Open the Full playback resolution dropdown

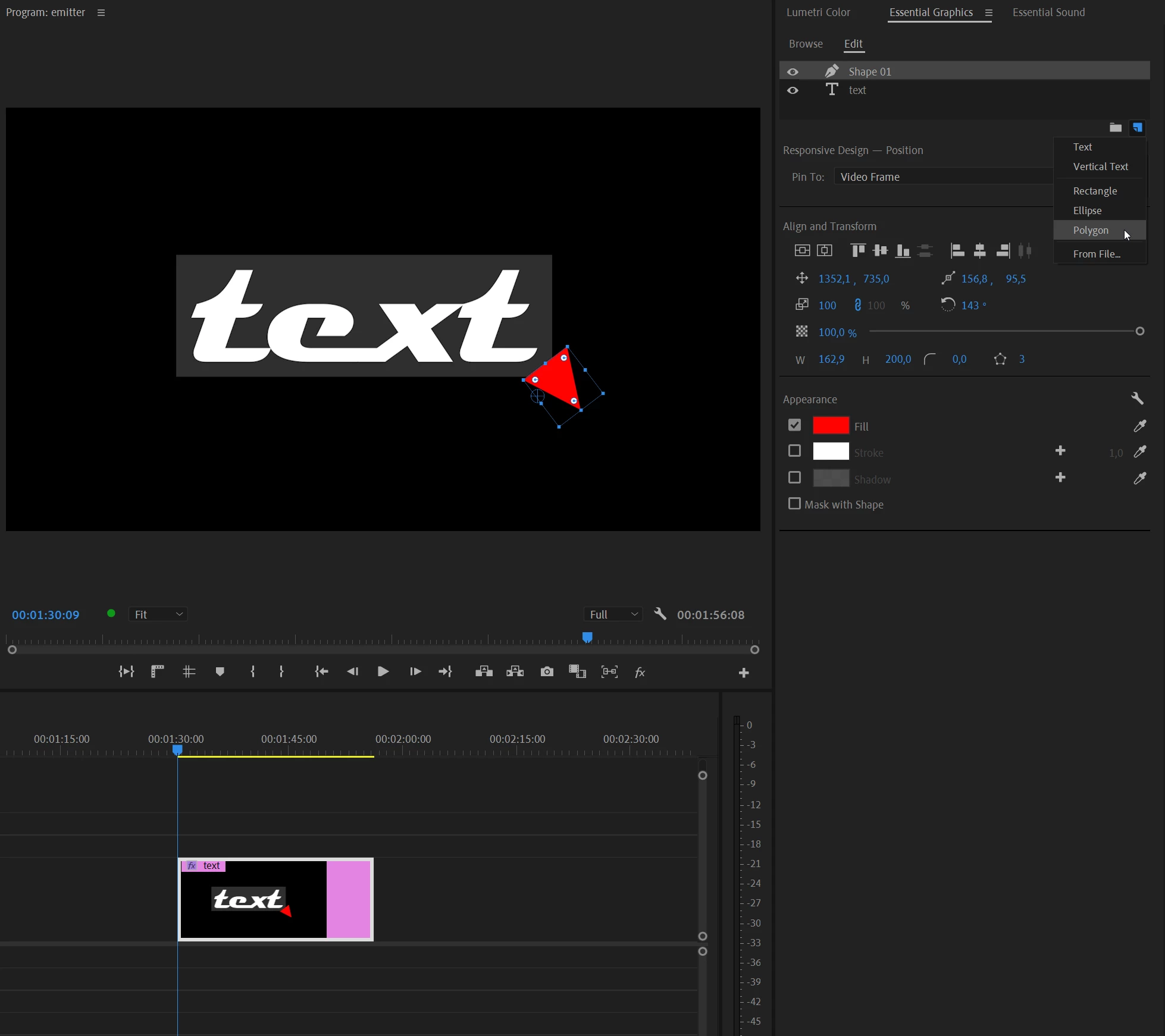click(613, 614)
